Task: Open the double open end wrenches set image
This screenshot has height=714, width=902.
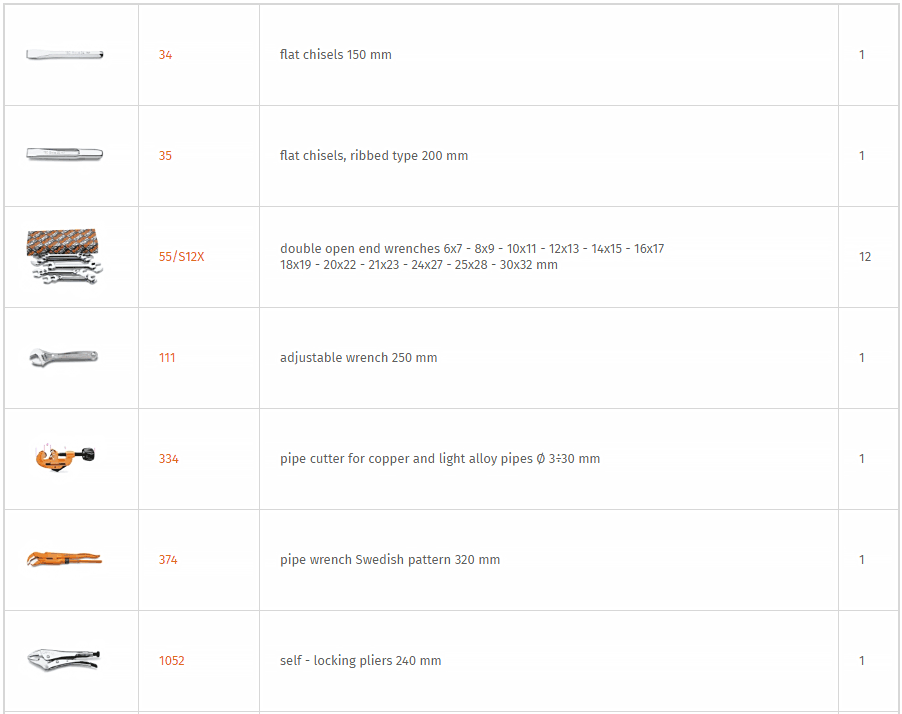Action: point(64,257)
